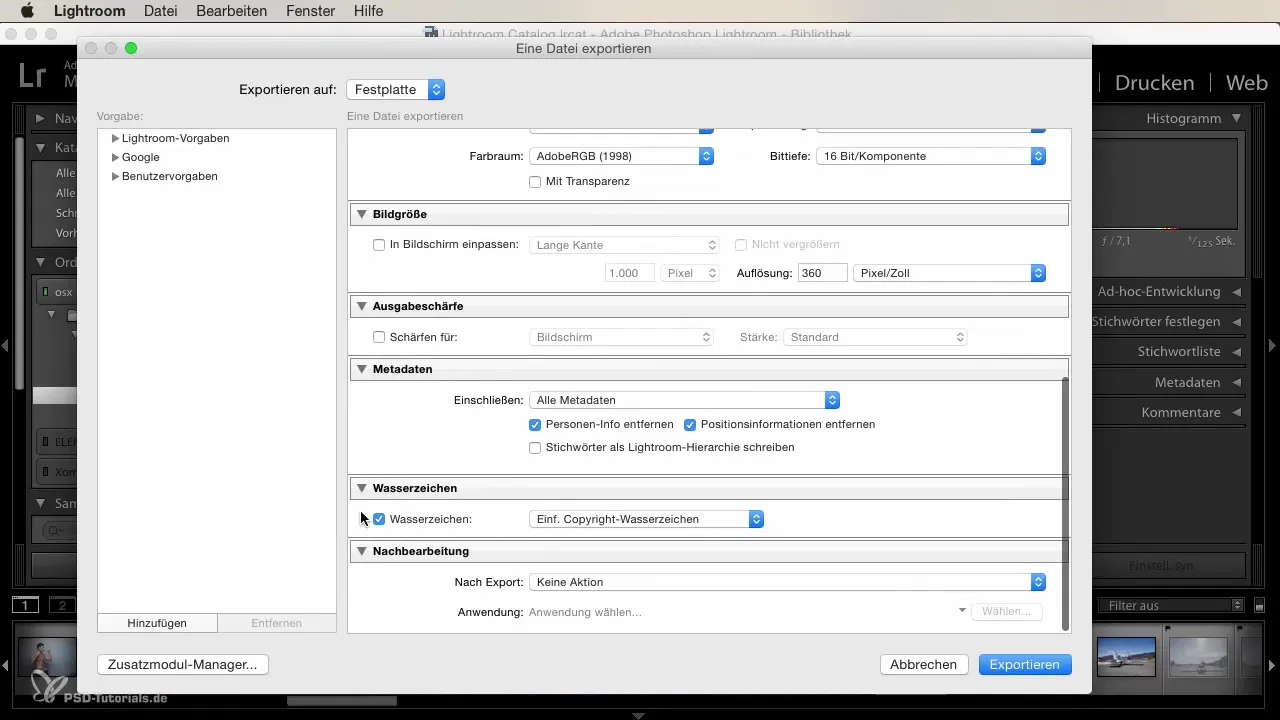Open the Einschließen Alle Metadaten dropdown
Image resolution: width=1280 pixels, height=720 pixels.
click(684, 400)
